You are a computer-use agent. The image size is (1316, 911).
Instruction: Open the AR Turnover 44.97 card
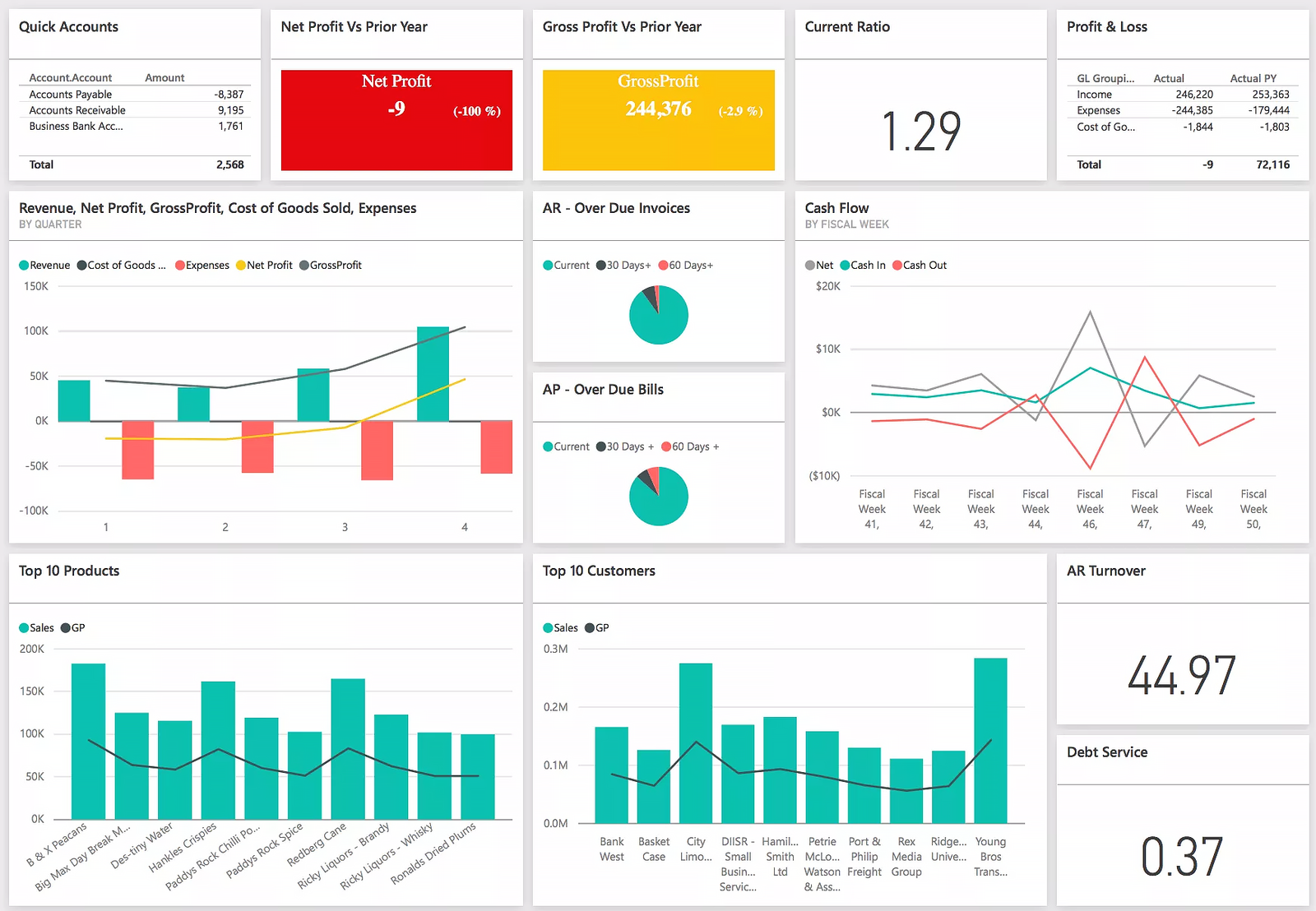(1182, 675)
